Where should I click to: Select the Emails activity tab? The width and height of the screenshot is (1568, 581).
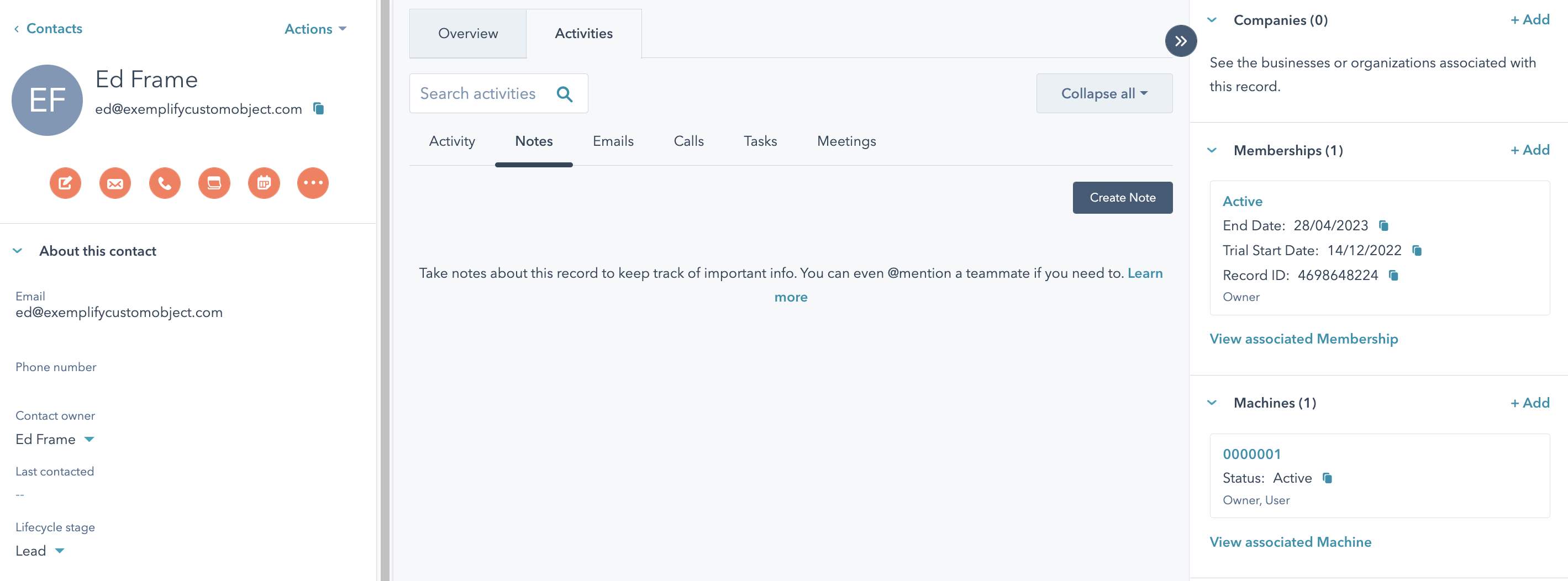[x=612, y=141]
